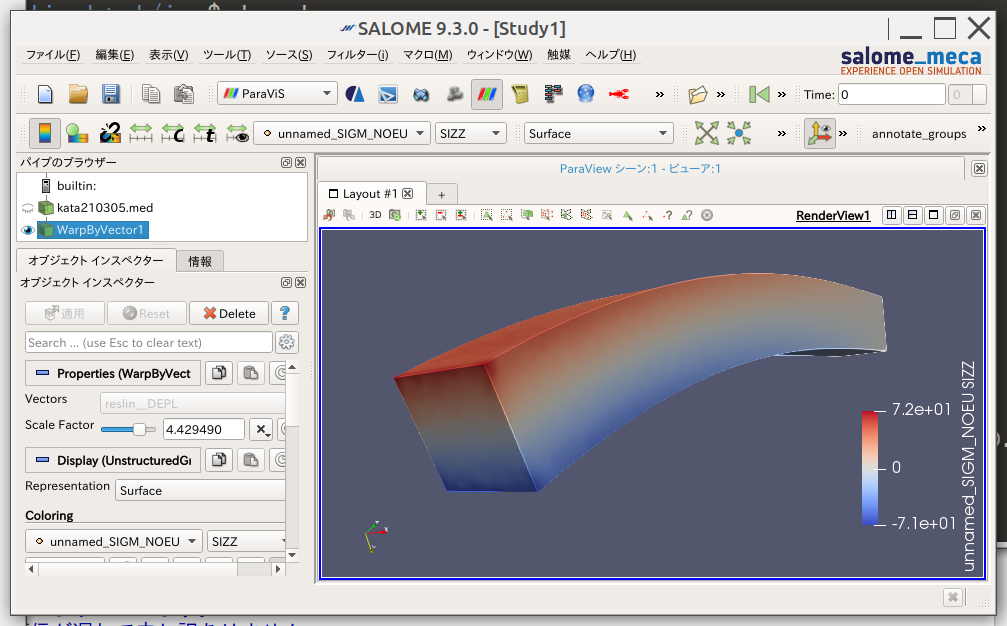
Task: Click the hover question-mark points icon
Action: point(668,215)
